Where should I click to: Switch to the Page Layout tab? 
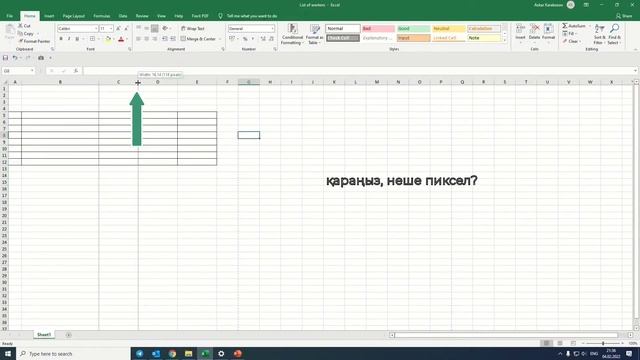73,16
